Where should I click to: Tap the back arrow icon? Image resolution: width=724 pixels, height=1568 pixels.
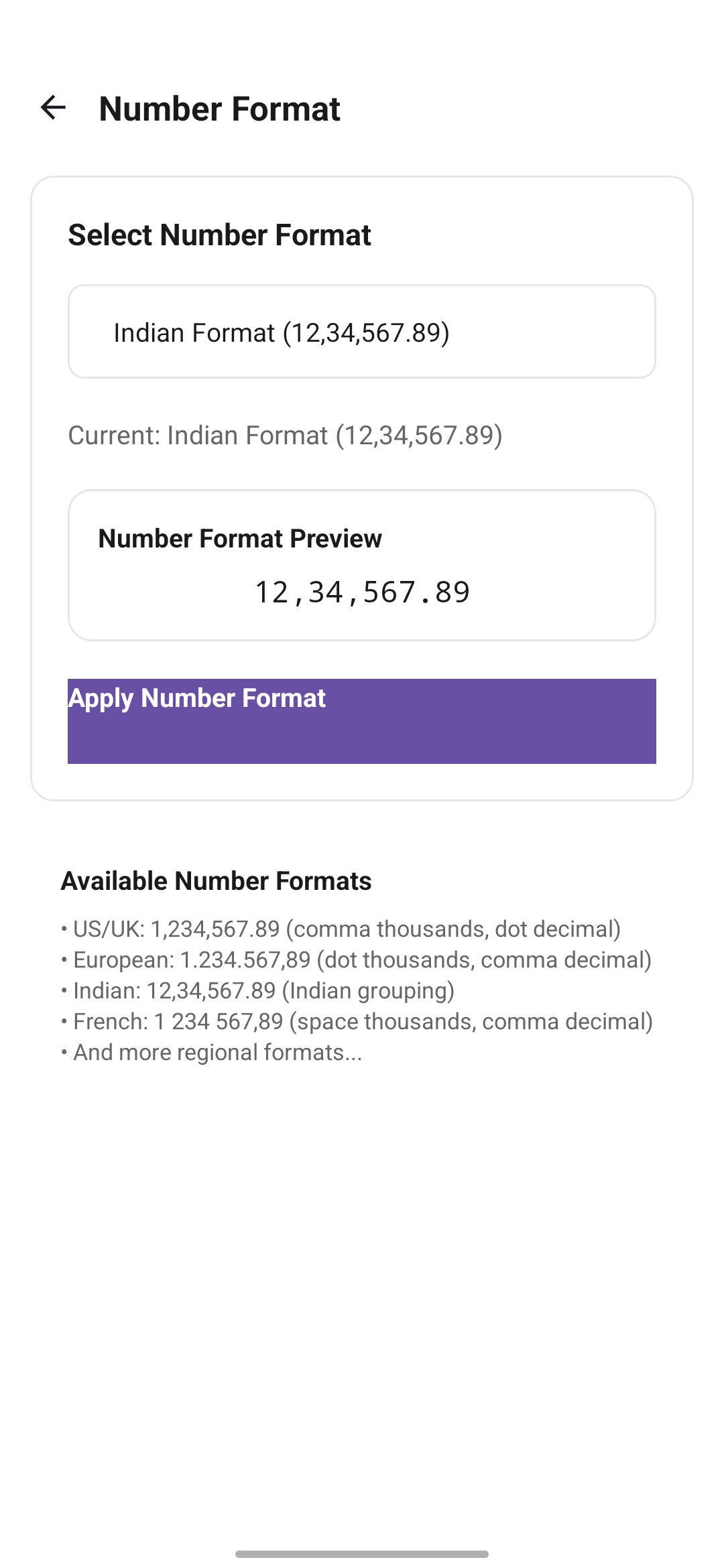click(x=53, y=108)
